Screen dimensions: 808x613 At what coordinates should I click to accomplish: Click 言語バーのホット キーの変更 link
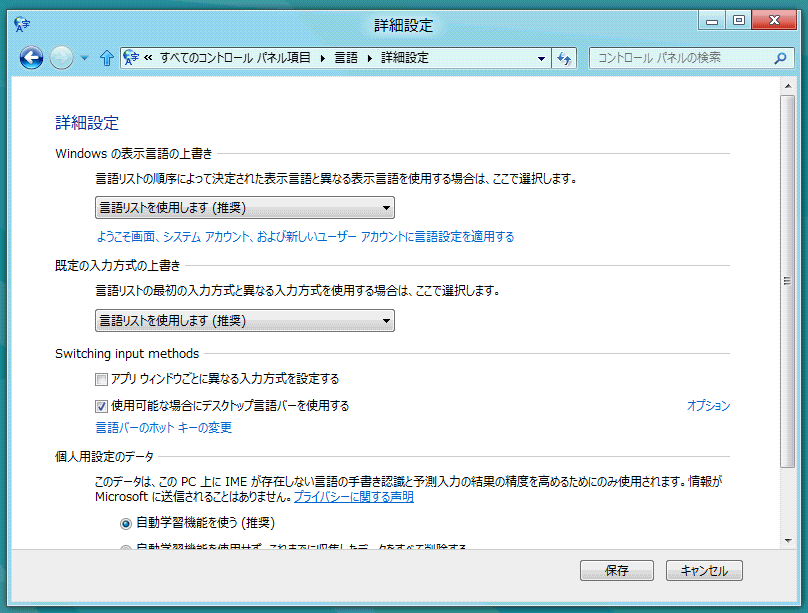point(164,428)
